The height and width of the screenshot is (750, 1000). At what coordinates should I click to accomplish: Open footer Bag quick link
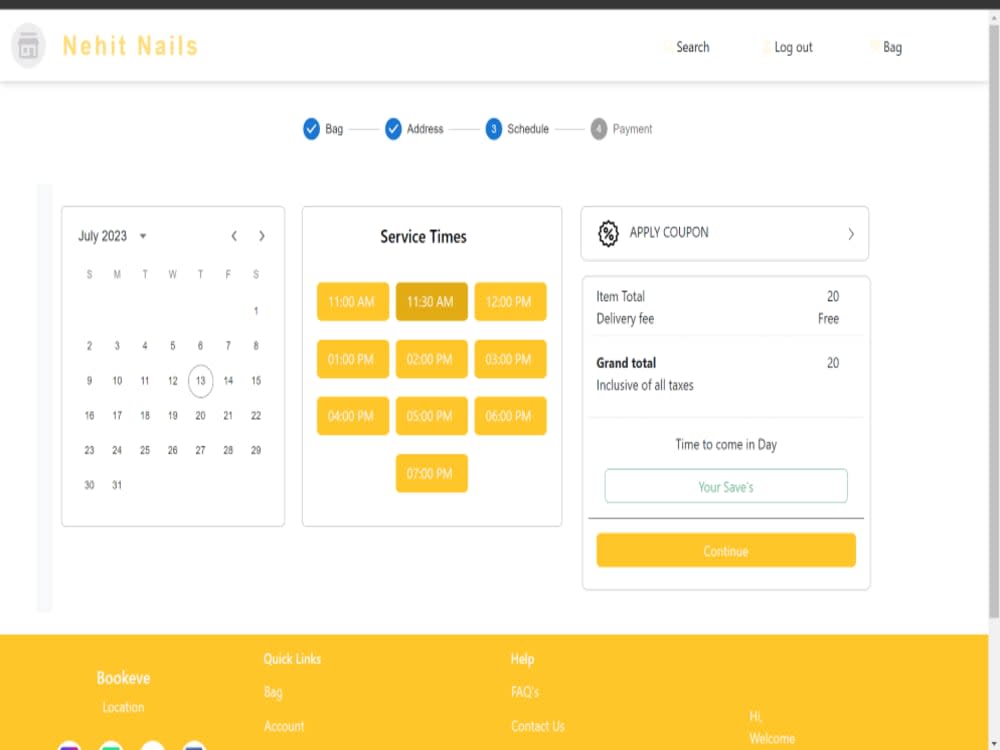coord(273,693)
